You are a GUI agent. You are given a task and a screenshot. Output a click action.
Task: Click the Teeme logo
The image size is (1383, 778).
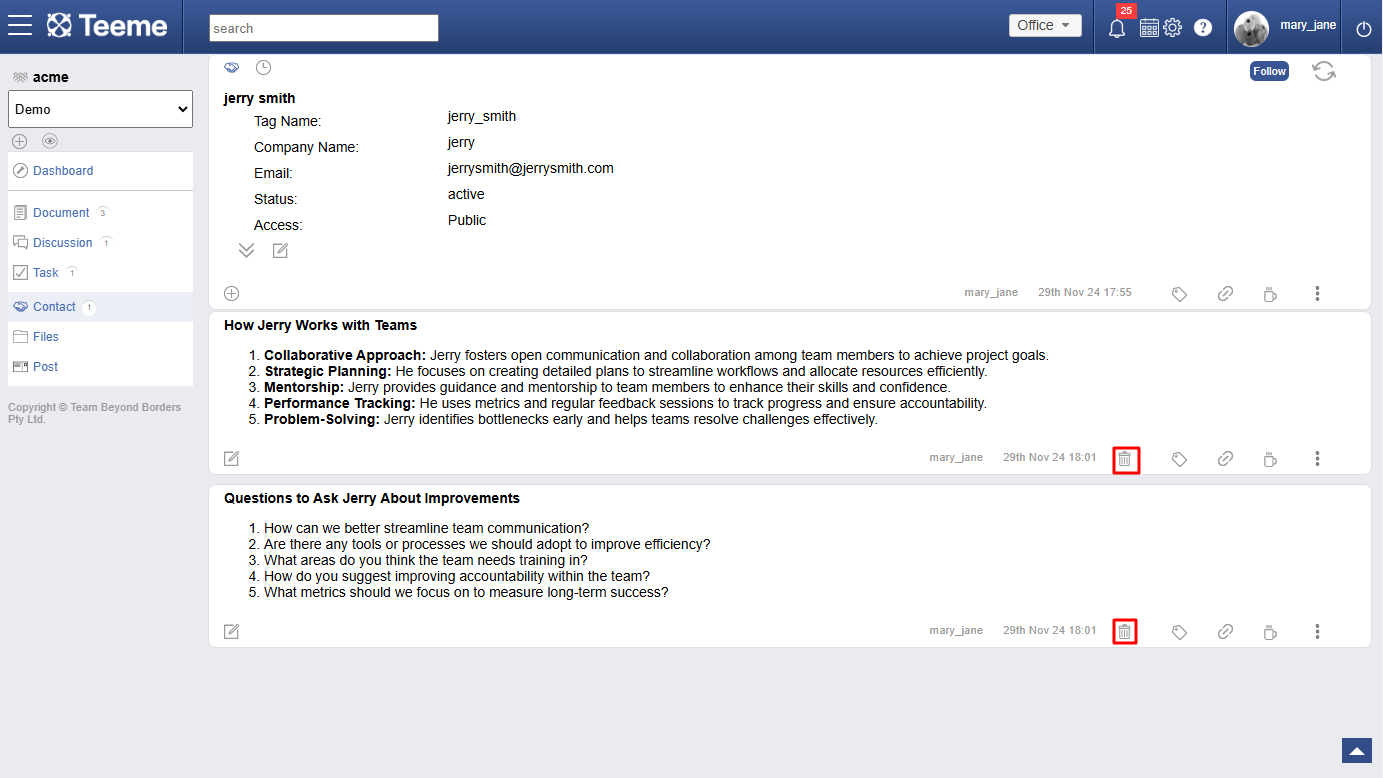[108, 26]
